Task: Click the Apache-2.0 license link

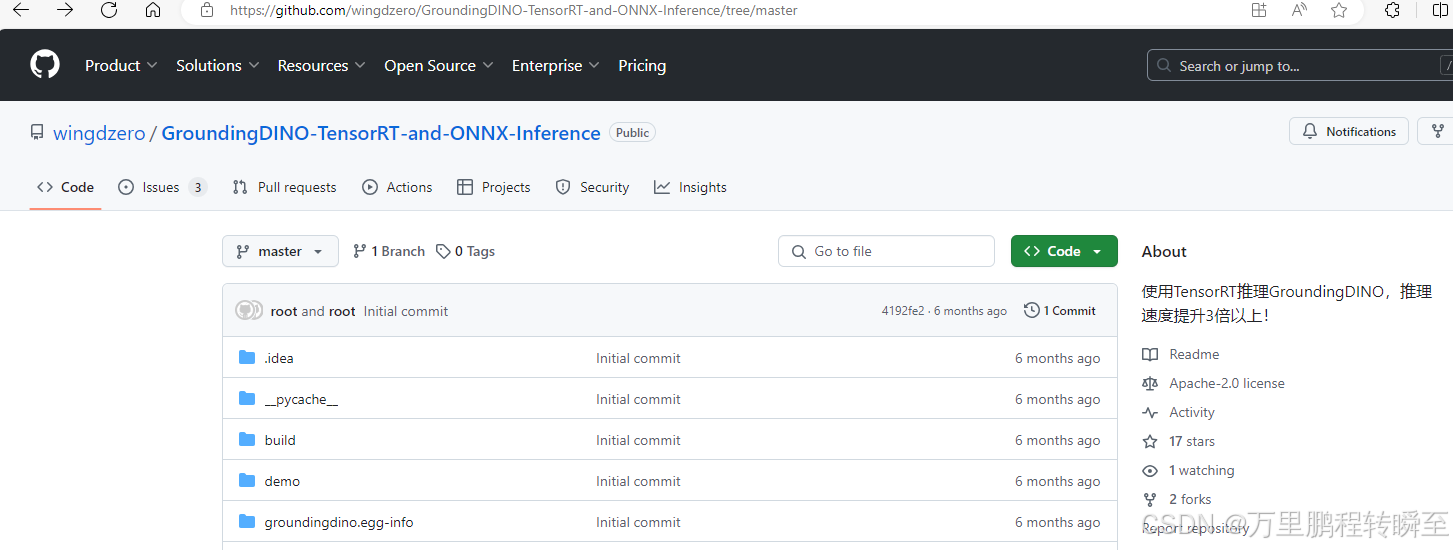Action: tap(1227, 383)
